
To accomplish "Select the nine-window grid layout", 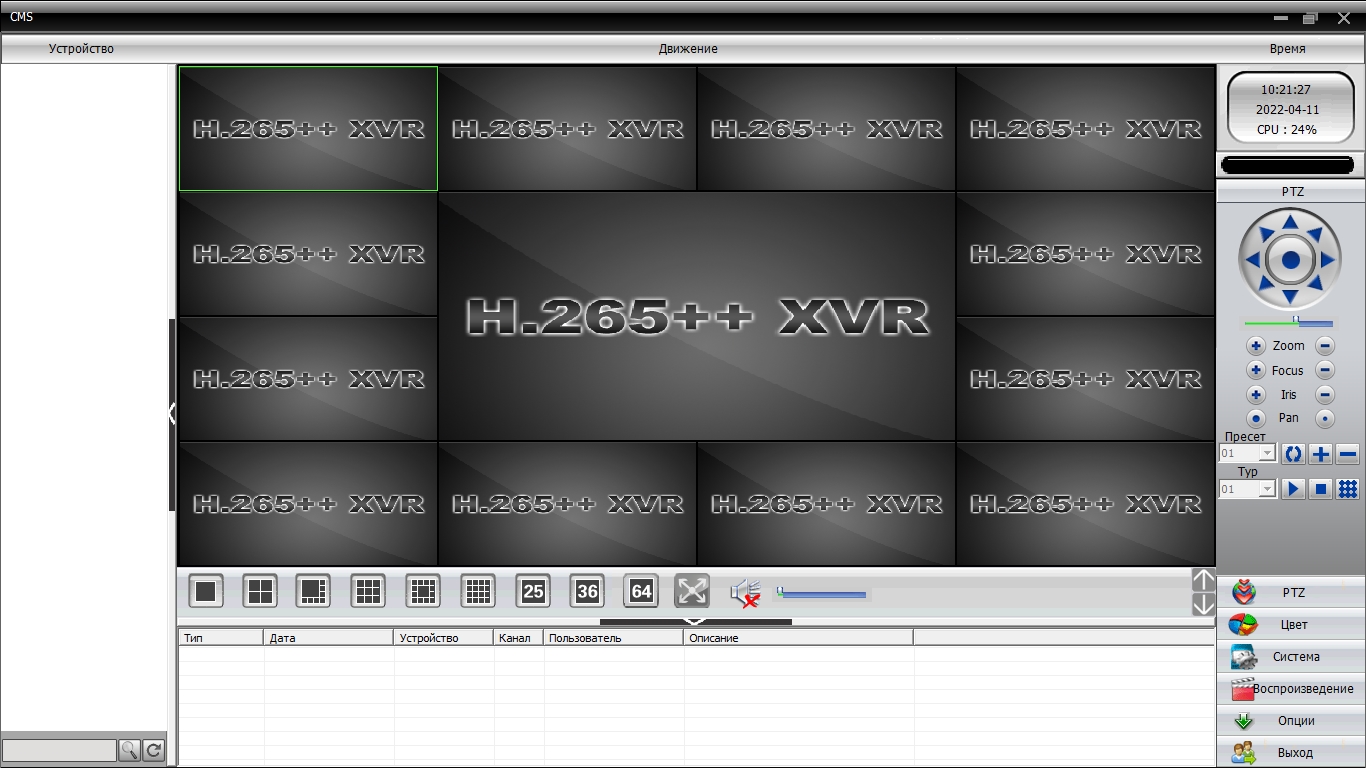I will click(x=369, y=592).
